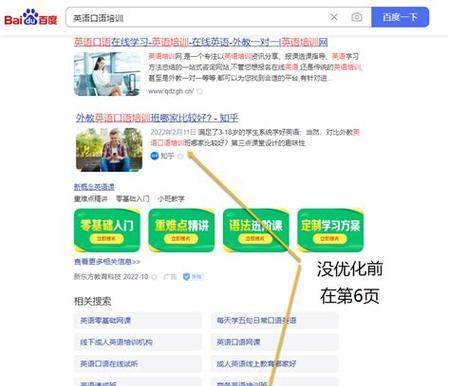Open thumbnail of woman with laptop
Image resolution: width=450 pixels, height=386 pixels.
[x=107, y=74]
